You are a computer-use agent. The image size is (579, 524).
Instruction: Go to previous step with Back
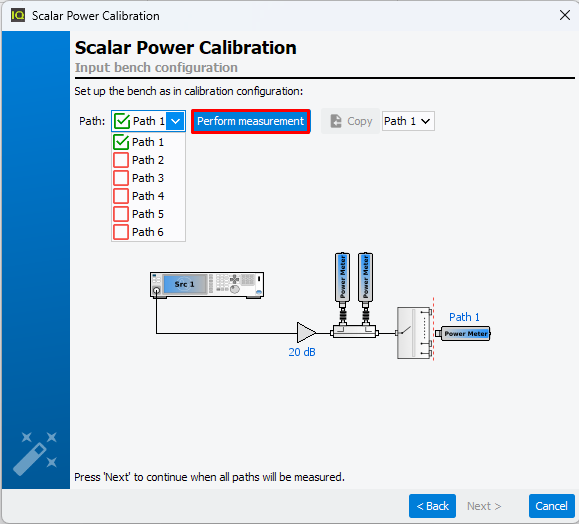click(x=432, y=506)
